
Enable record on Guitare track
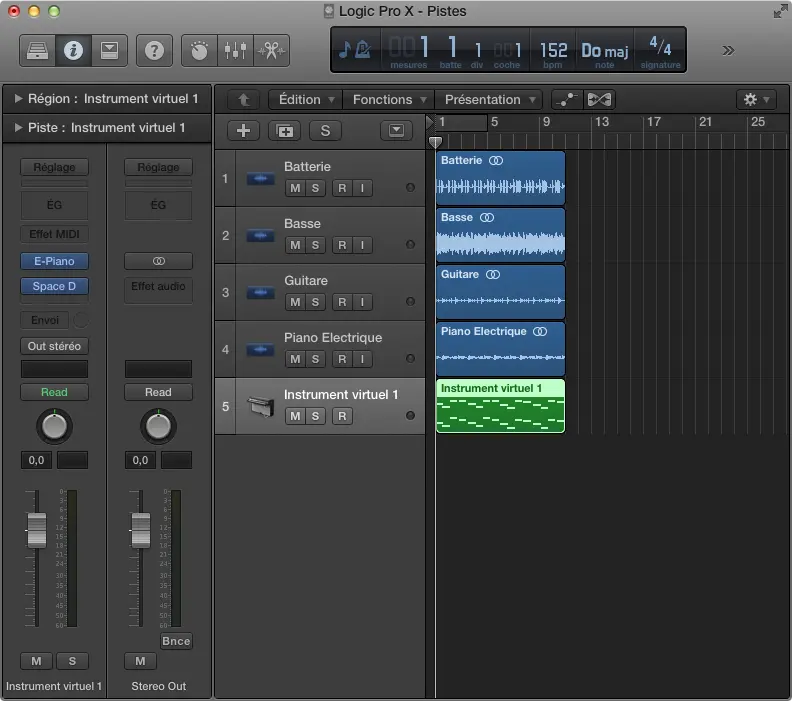342,302
